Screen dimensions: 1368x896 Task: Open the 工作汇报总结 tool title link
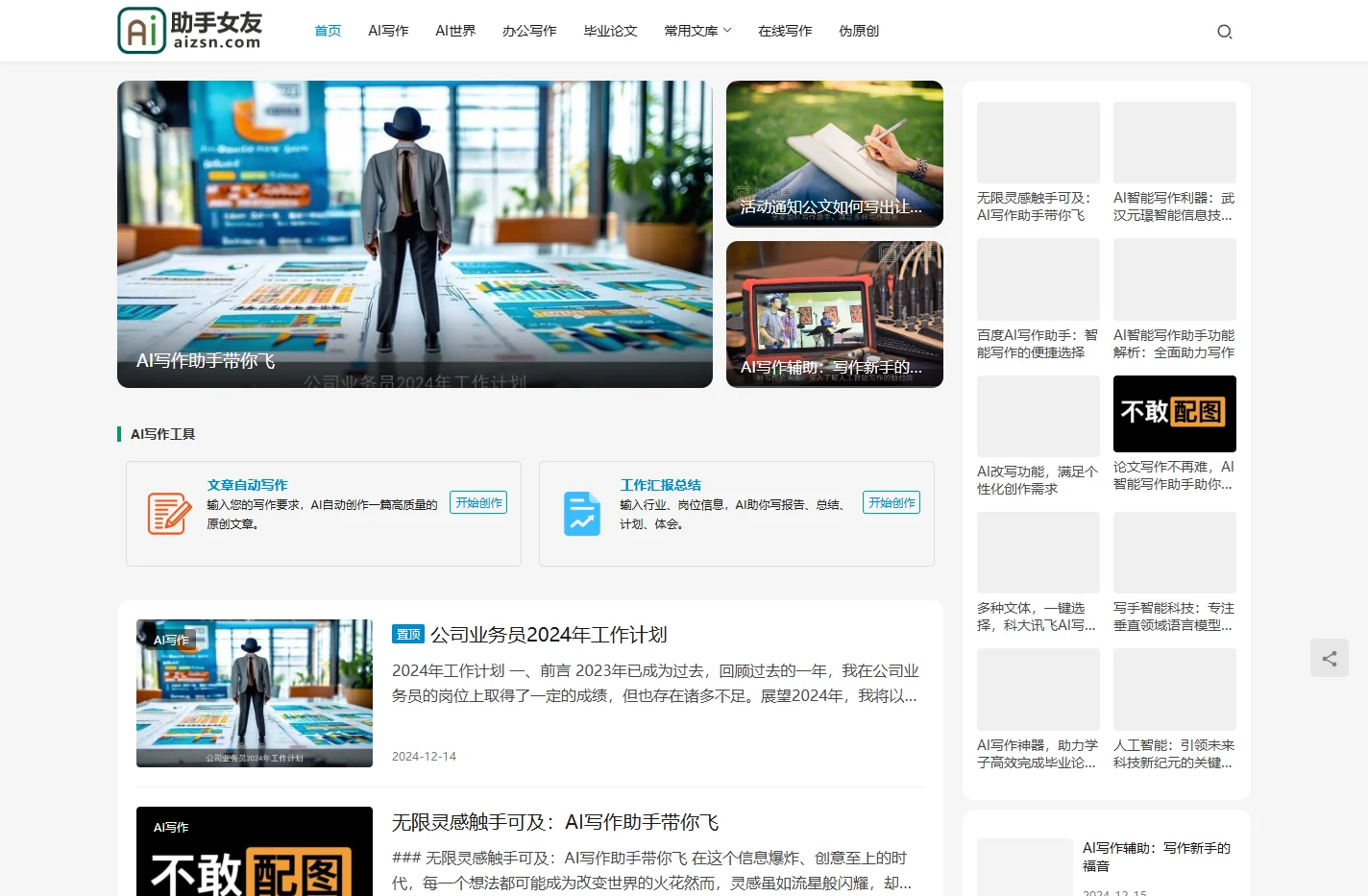point(660,485)
